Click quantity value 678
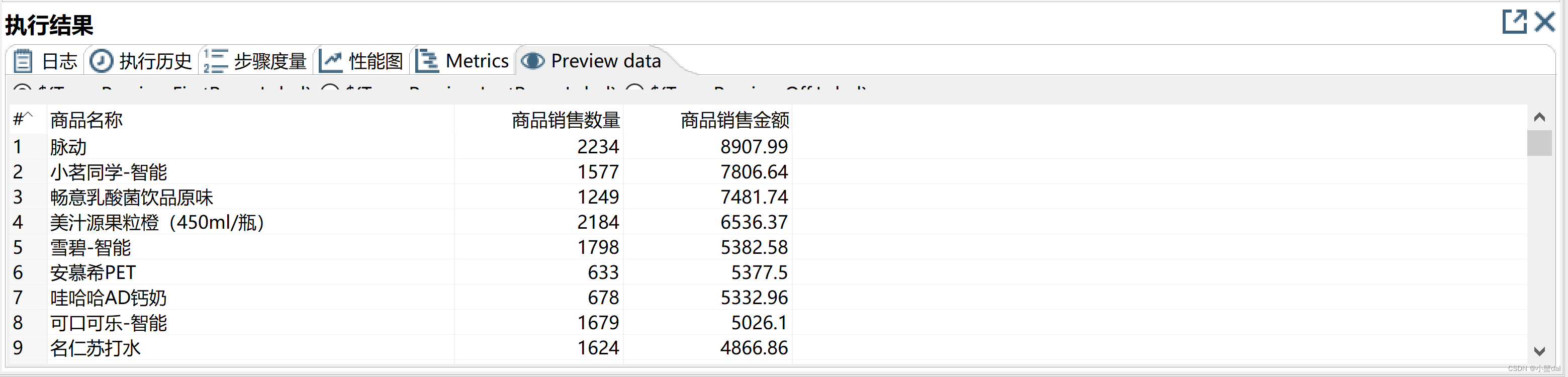 pyautogui.click(x=603, y=297)
